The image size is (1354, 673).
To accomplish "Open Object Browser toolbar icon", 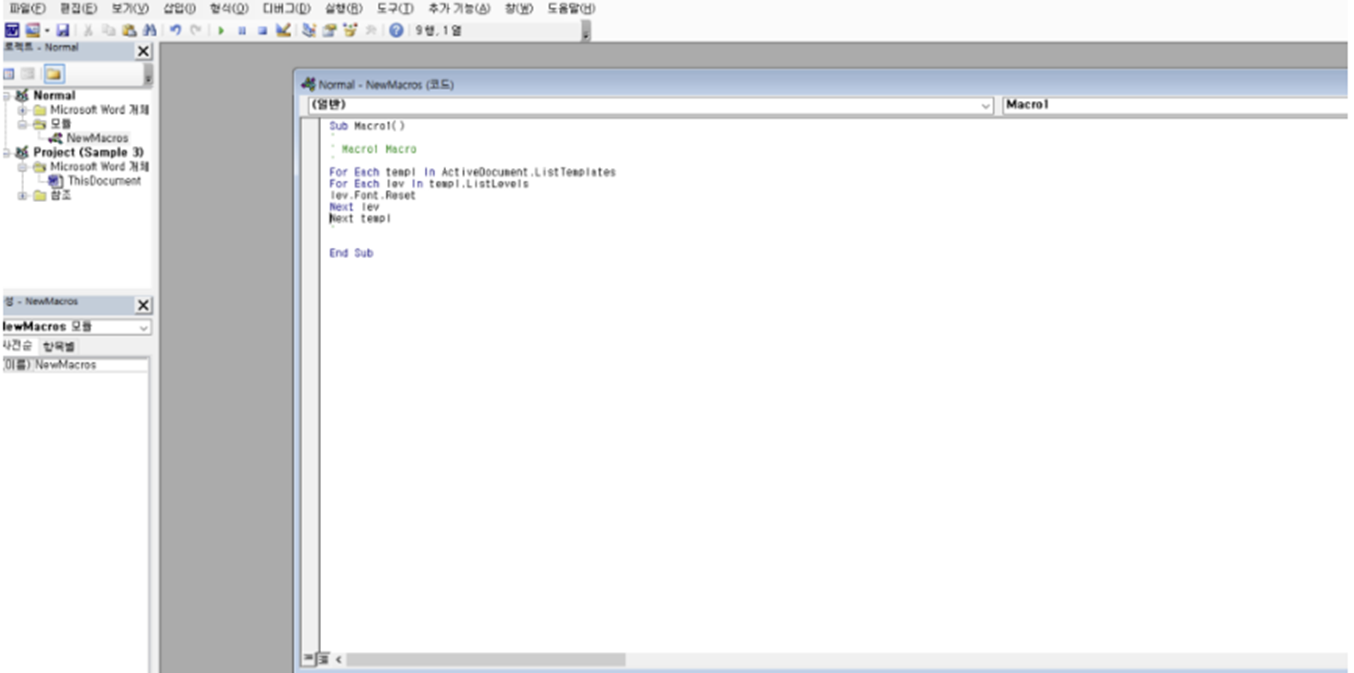I will (x=350, y=30).
